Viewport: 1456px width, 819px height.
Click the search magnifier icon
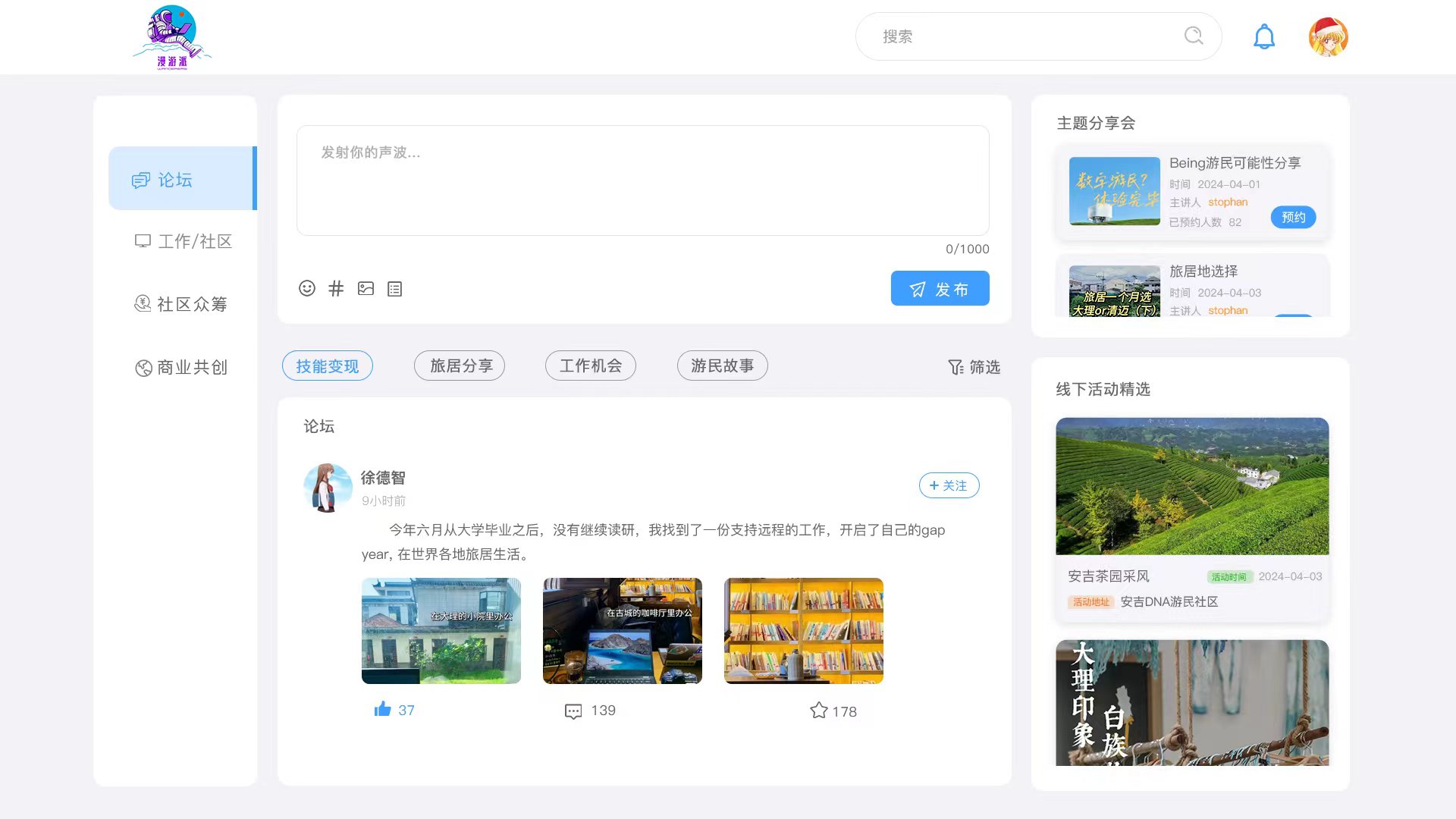click(1194, 36)
